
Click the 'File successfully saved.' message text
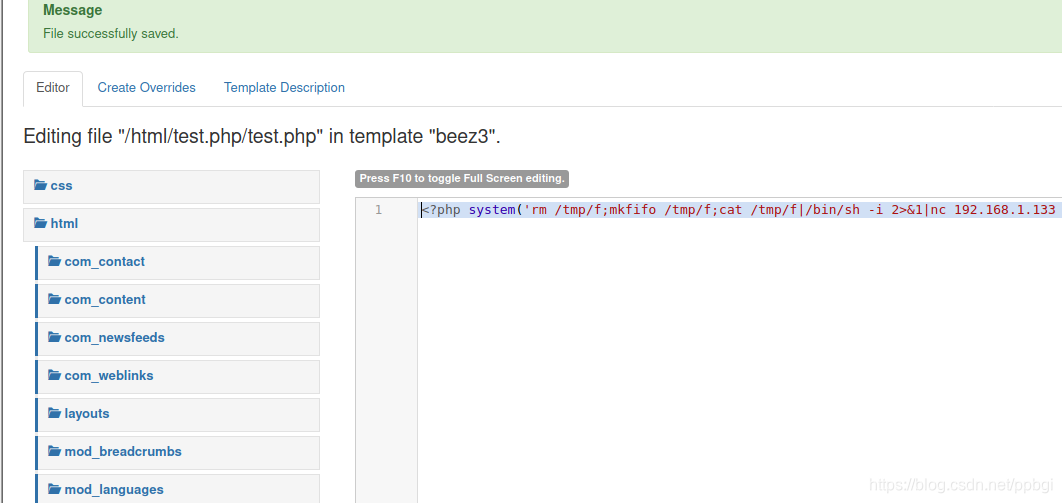110,33
